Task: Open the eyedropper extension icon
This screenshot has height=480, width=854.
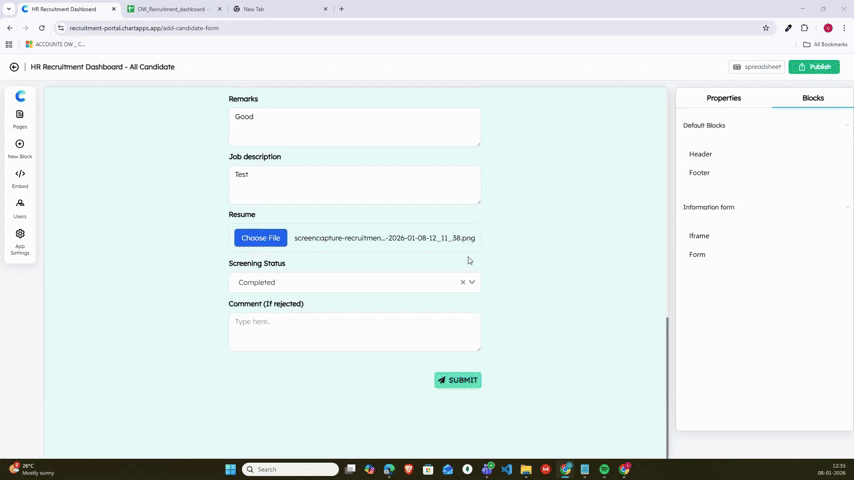Action: tap(788, 28)
